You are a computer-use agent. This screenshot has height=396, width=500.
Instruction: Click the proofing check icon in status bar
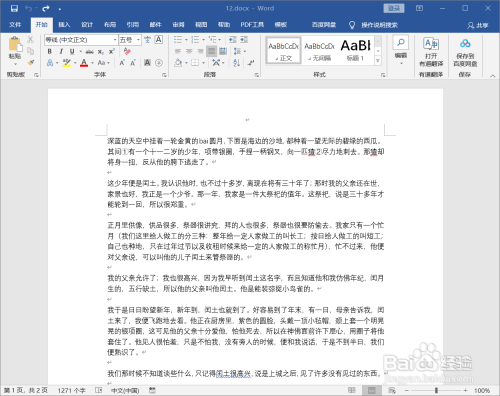click(99, 390)
